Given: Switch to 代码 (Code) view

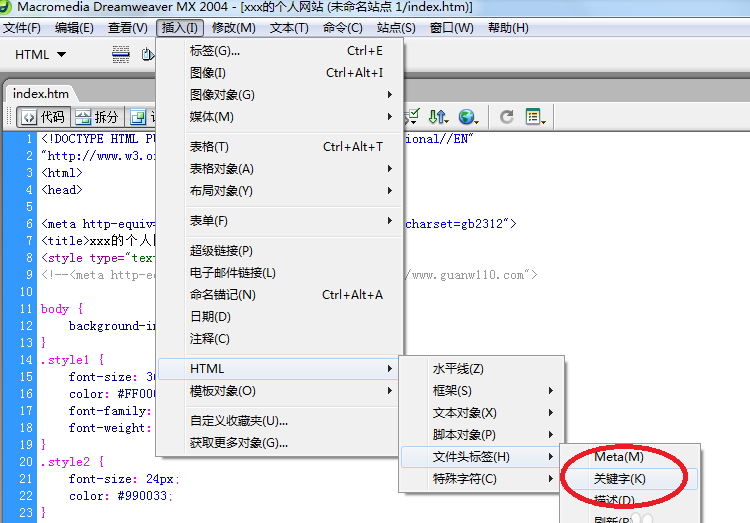Looking at the screenshot, I should click(x=44, y=117).
